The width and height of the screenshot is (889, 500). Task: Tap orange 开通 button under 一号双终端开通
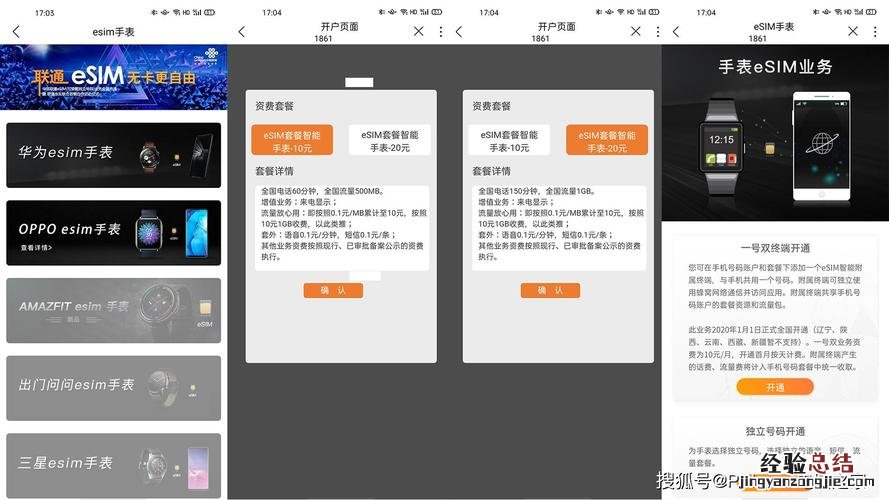(x=775, y=387)
